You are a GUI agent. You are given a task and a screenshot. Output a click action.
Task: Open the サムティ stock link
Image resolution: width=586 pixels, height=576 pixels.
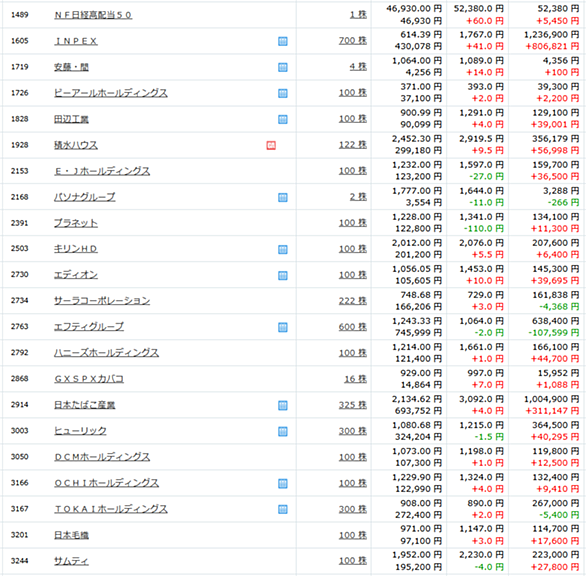click(71, 561)
